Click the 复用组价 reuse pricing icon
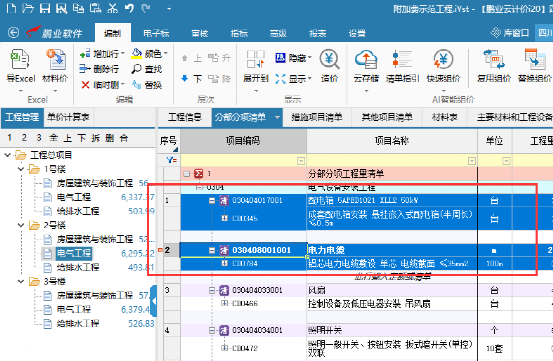553x361 pixels. pyautogui.click(x=494, y=59)
